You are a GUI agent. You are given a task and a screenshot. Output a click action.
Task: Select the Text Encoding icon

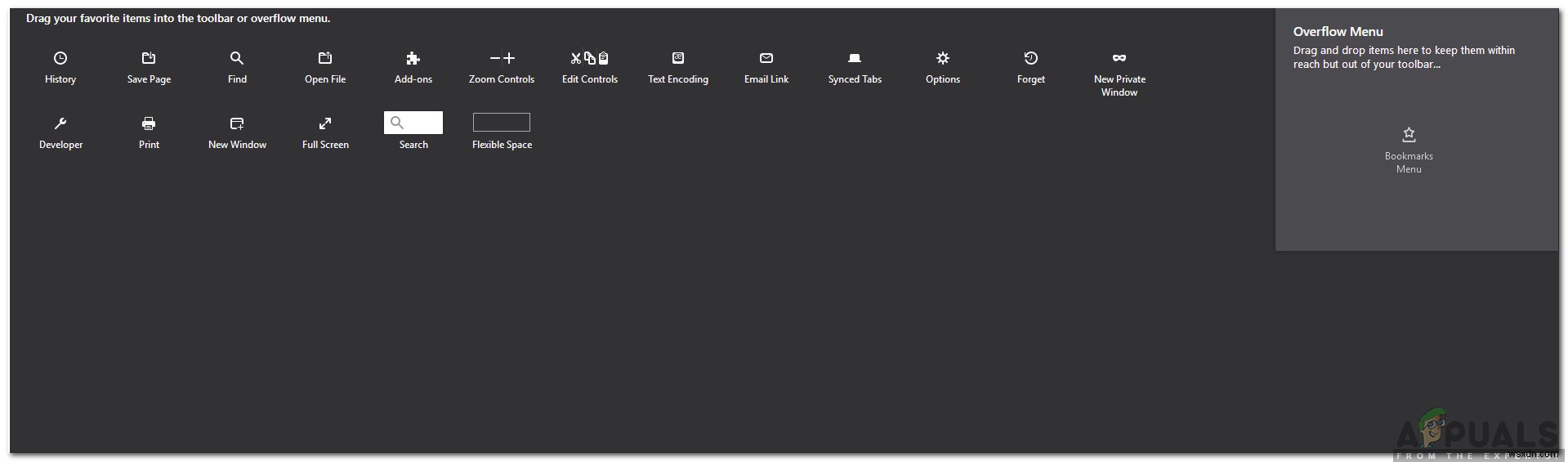[x=678, y=58]
